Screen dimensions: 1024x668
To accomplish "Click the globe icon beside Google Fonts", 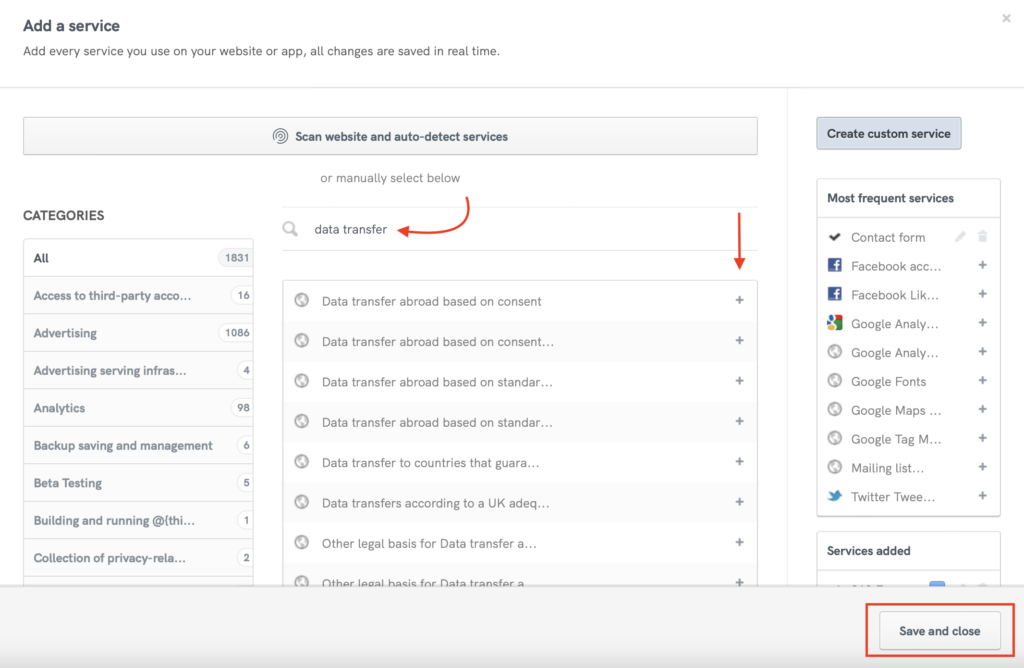I will (x=836, y=381).
